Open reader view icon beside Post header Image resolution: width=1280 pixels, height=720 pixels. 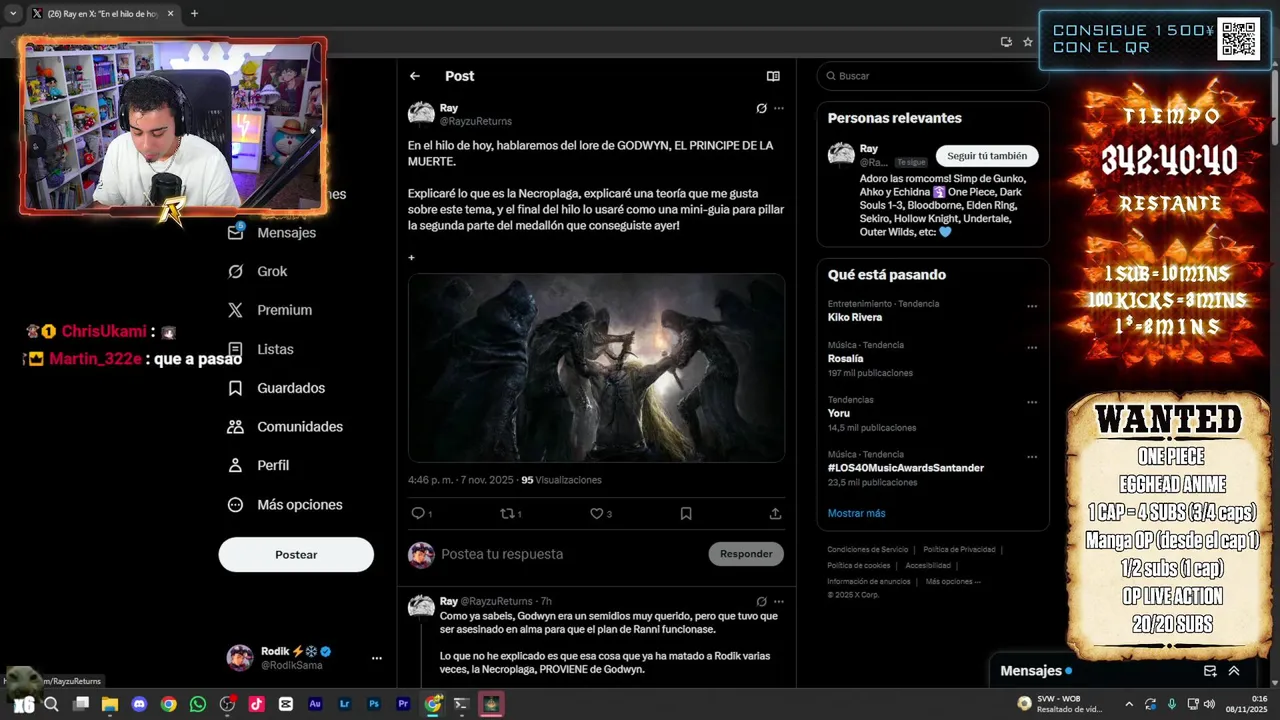point(773,76)
